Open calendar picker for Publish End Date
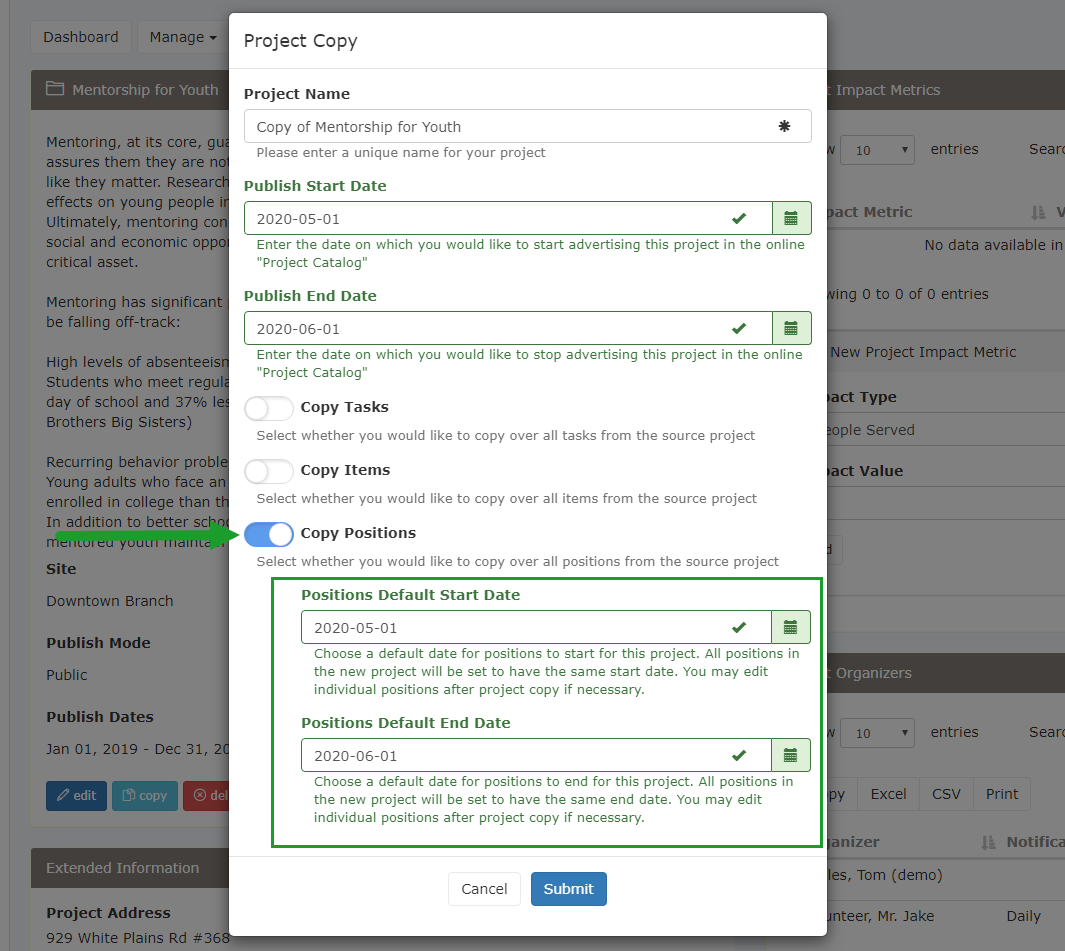 791,328
